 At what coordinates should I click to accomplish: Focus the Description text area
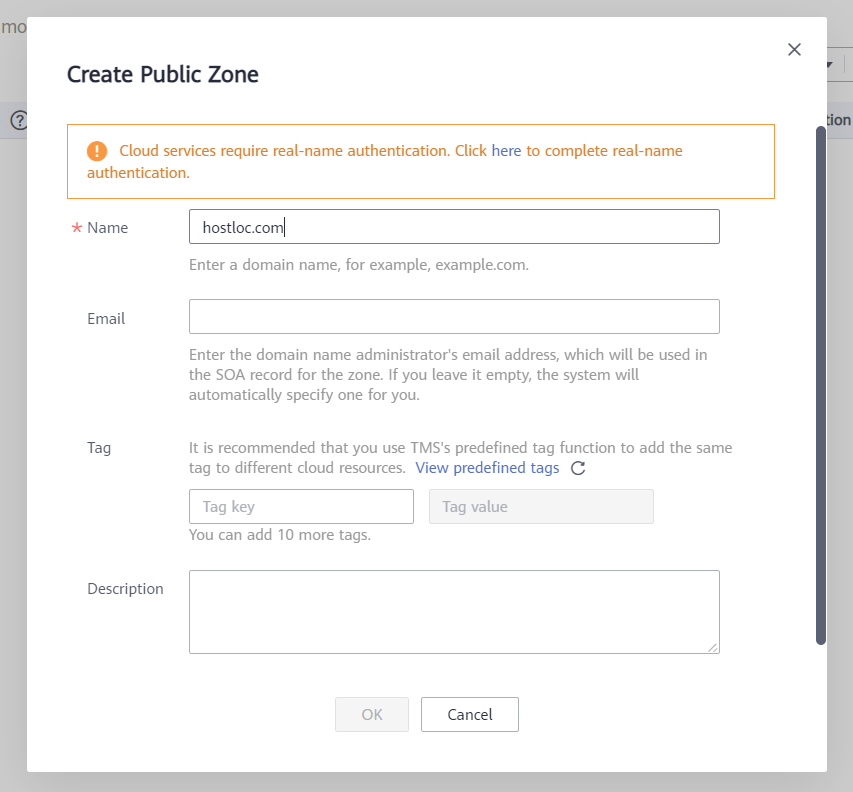454,612
